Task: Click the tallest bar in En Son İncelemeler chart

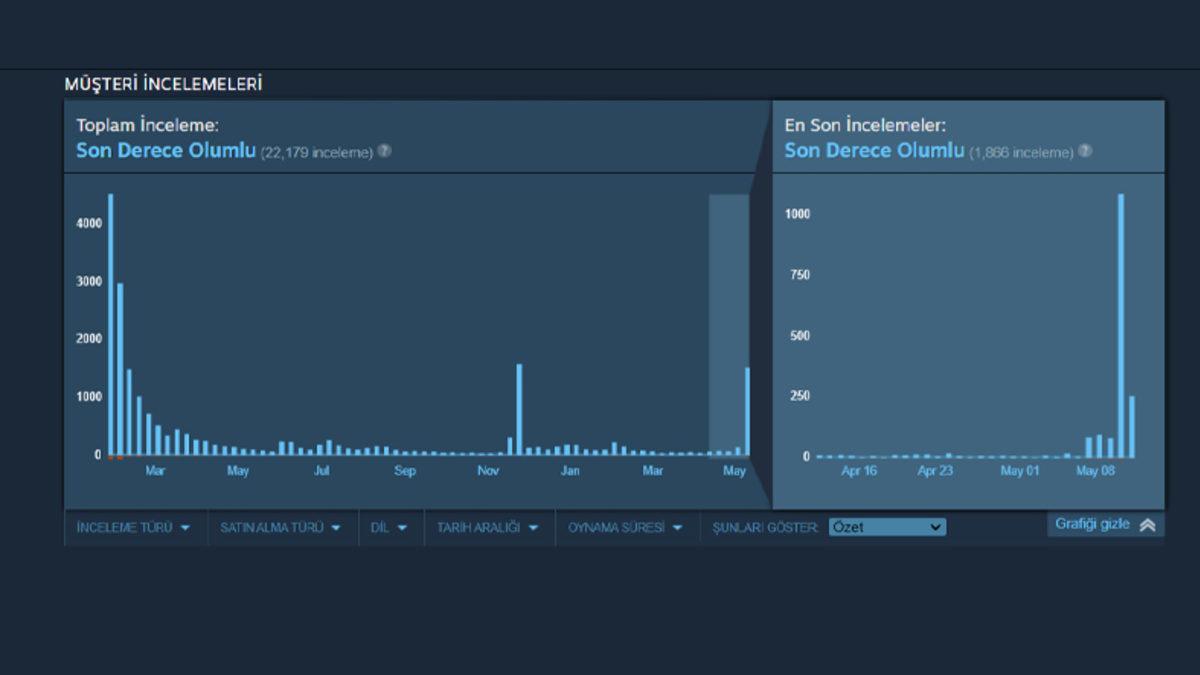Action: point(1122,320)
